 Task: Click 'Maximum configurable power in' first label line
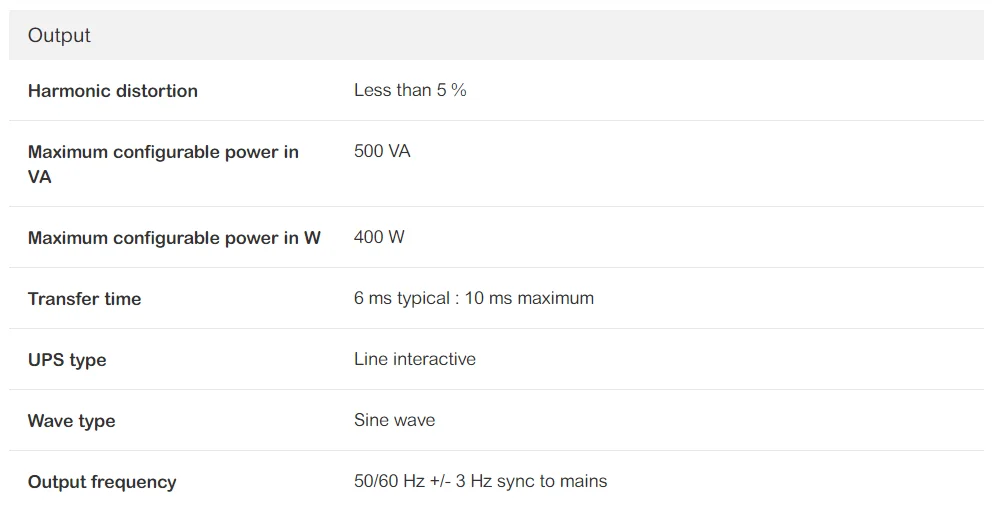click(x=163, y=152)
